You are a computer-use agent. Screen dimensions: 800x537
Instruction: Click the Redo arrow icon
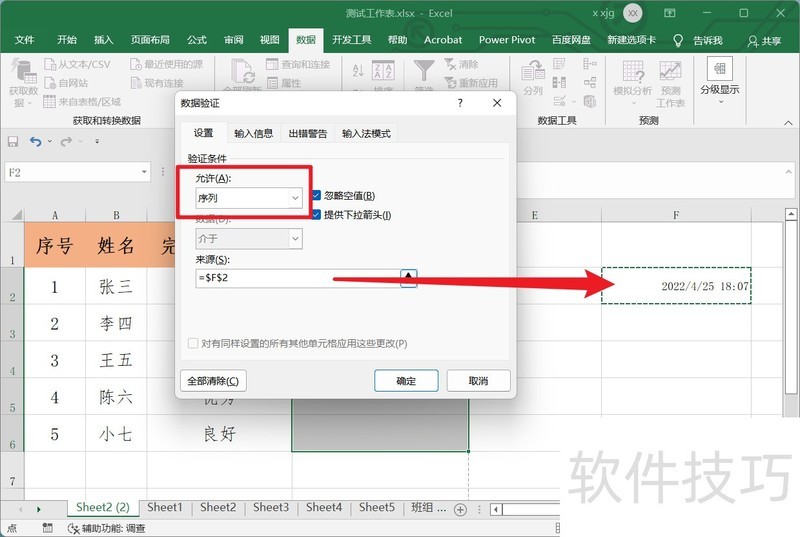(x=66, y=141)
